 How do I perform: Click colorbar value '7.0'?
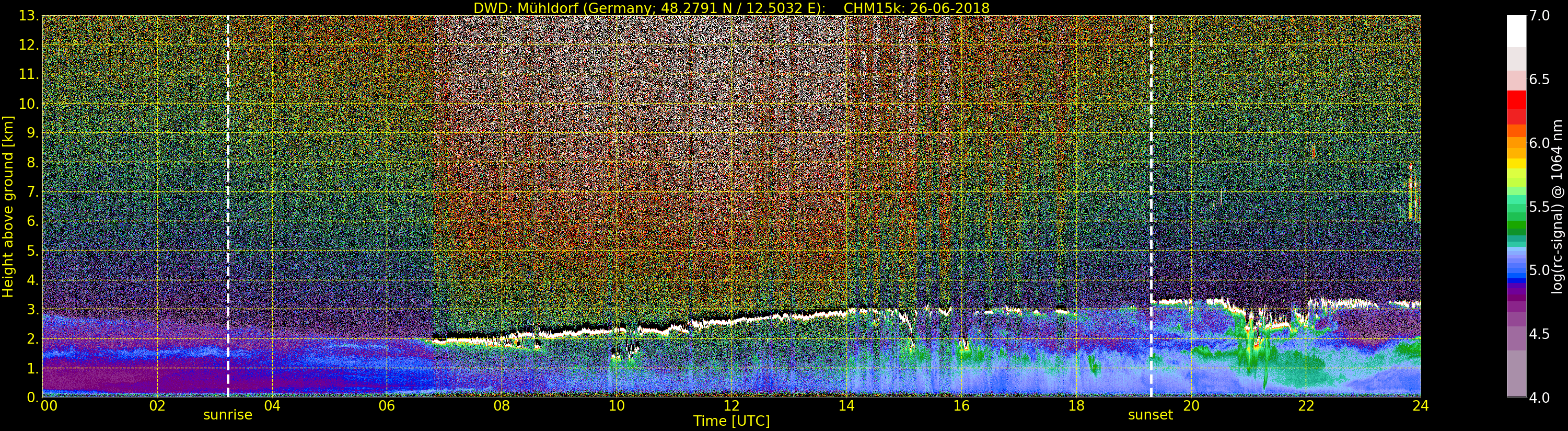click(1539, 16)
